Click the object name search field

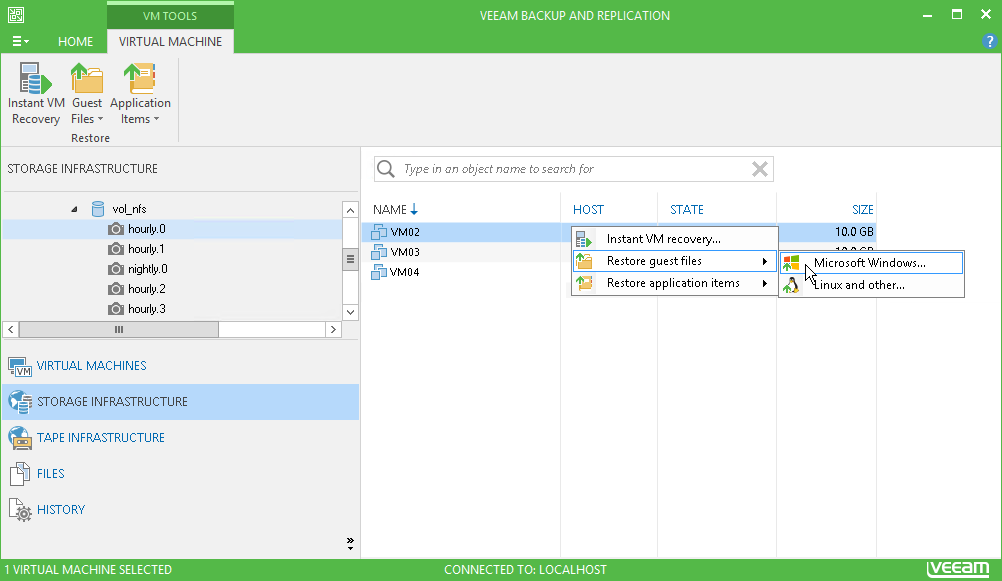click(574, 169)
